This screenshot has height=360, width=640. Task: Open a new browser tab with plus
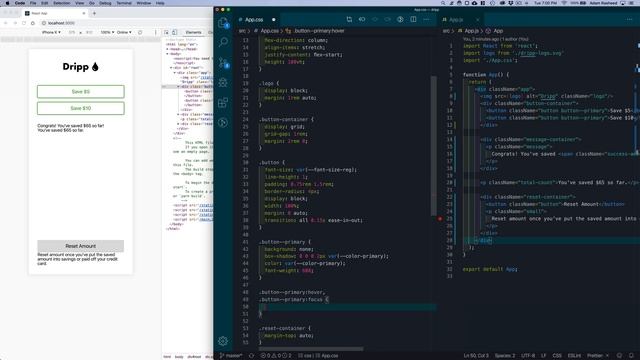tap(94, 13)
